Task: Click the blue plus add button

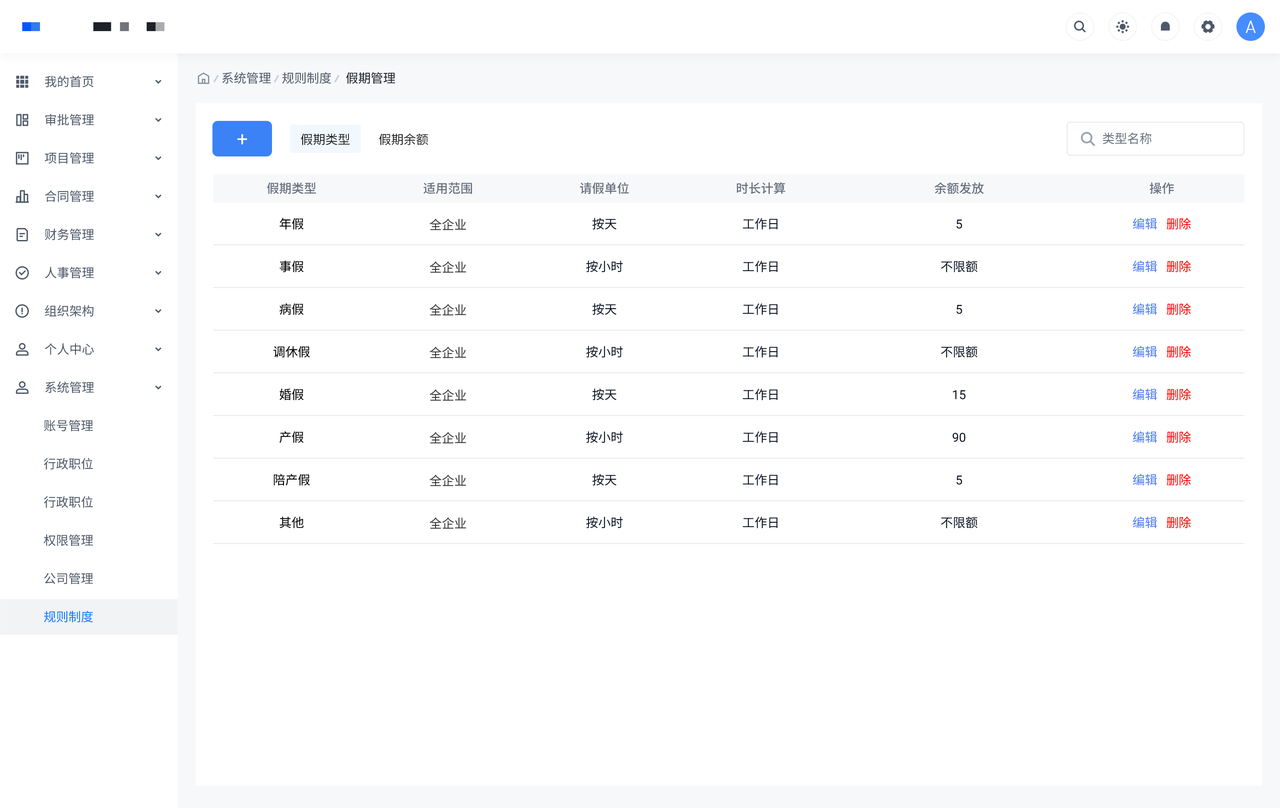Action: click(242, 139)
